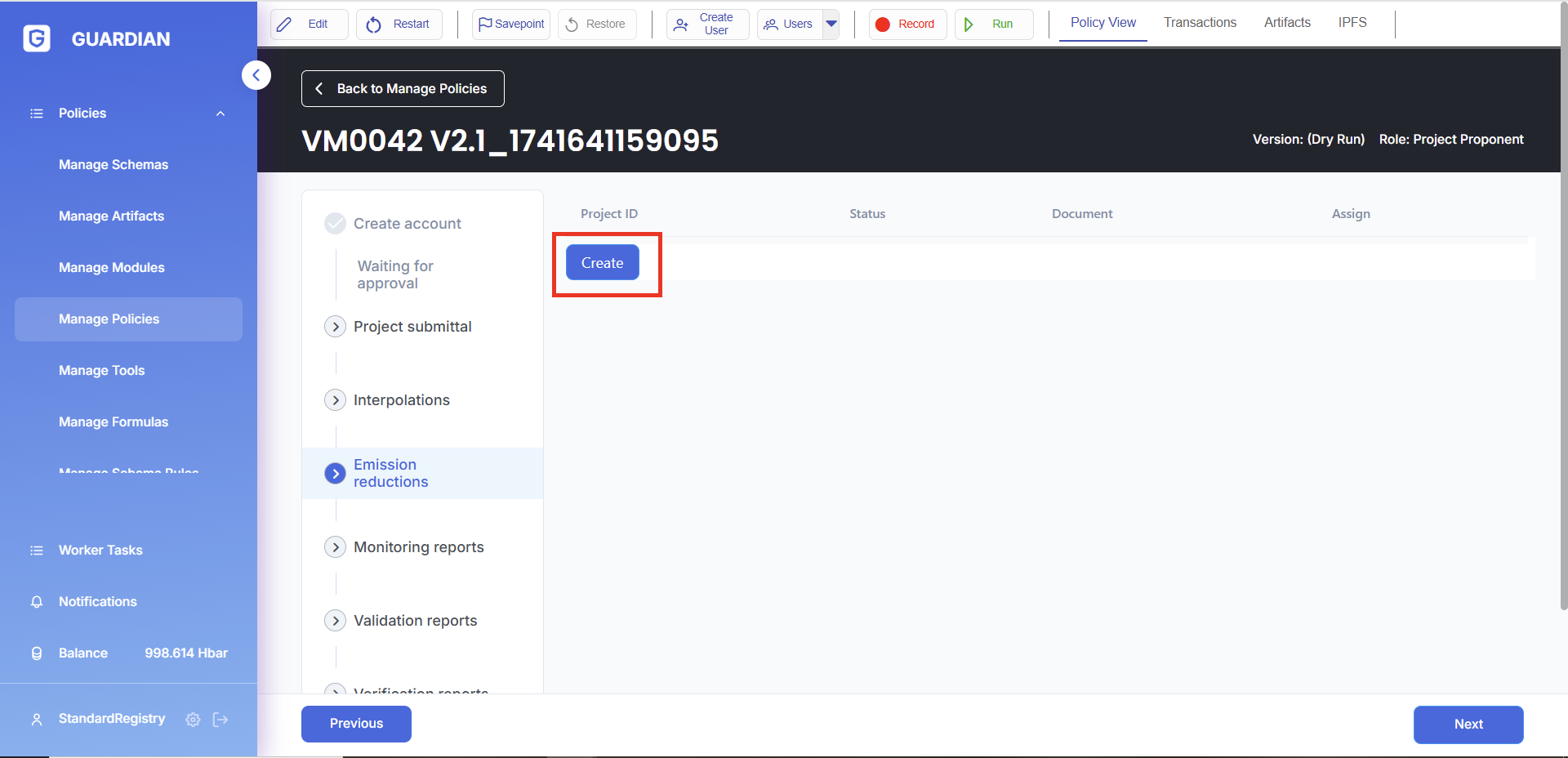
Task: Go back to Manage Policies
Action: coord(403,88)
